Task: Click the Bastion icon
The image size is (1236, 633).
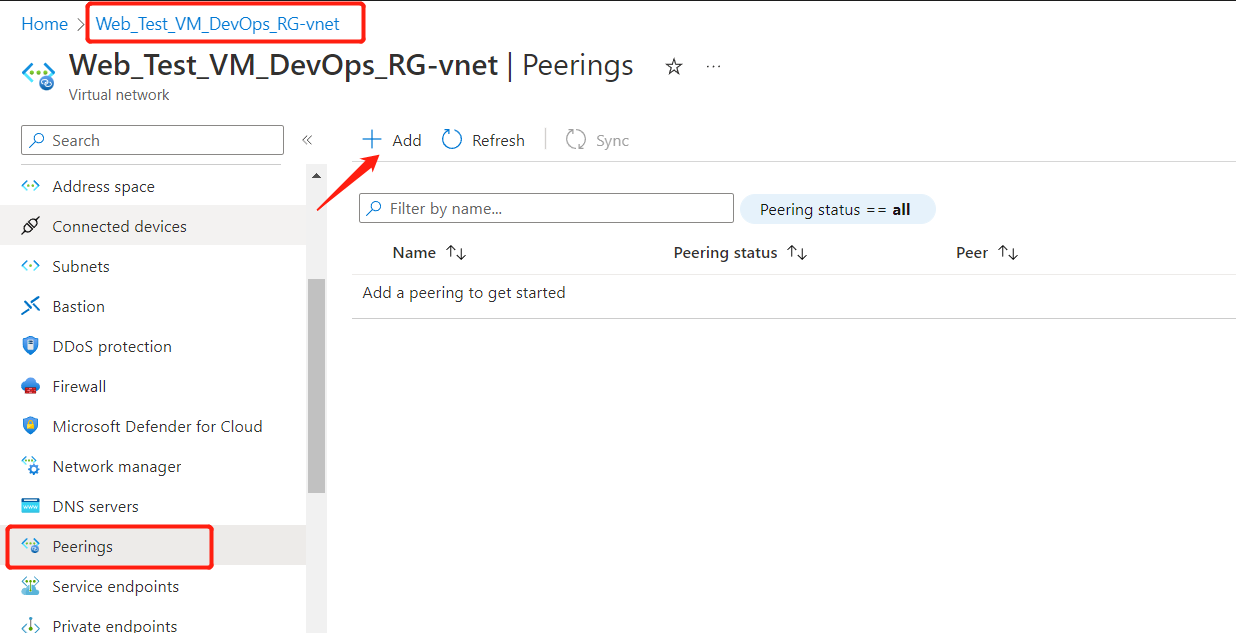Action: [x=31, y=306]
